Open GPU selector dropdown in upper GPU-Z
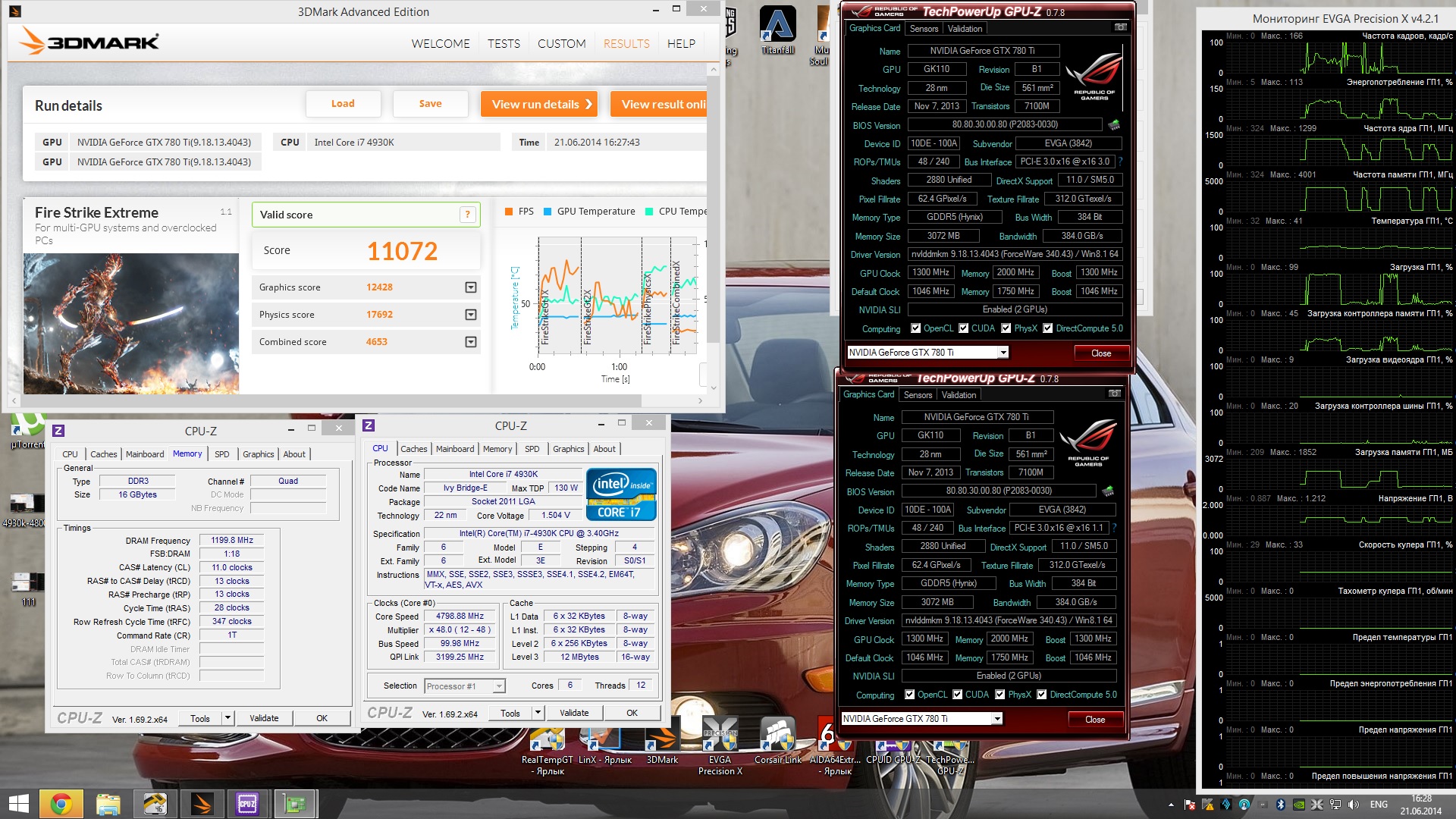The width and height of the screenshot is (1456, 819). click(1003, 353)
